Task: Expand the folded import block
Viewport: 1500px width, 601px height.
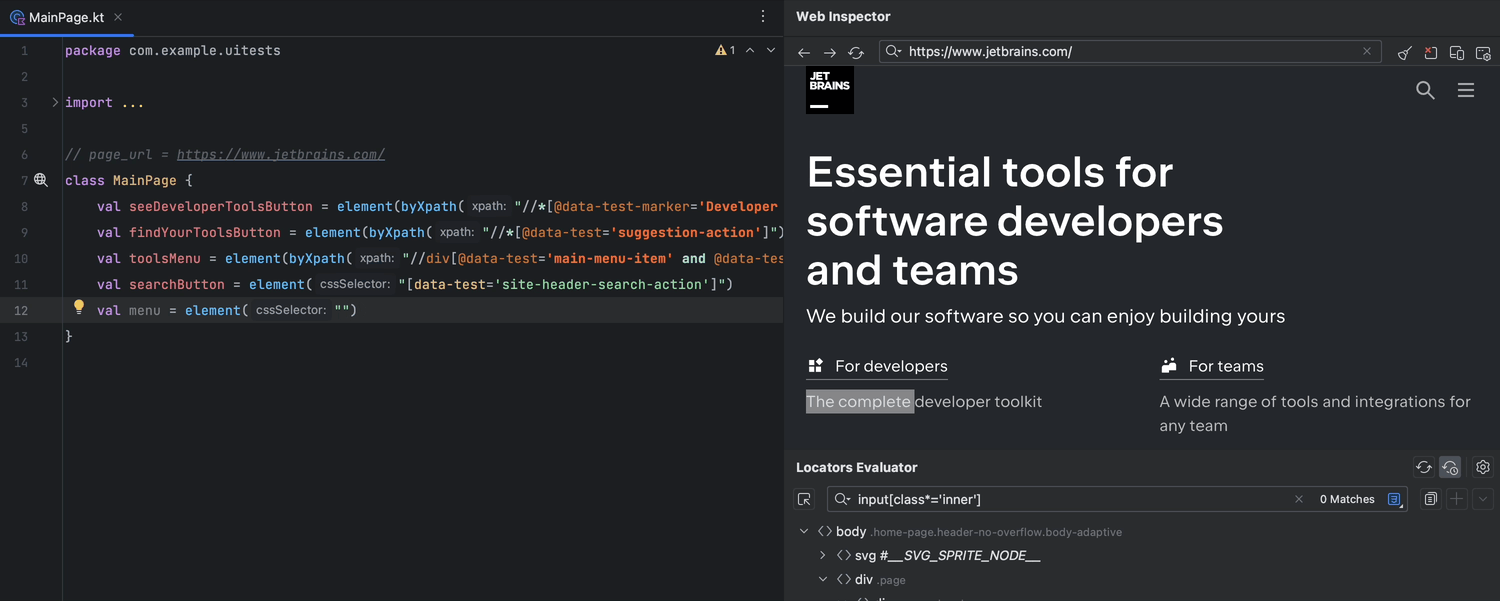Action: [x=55, y=102]
